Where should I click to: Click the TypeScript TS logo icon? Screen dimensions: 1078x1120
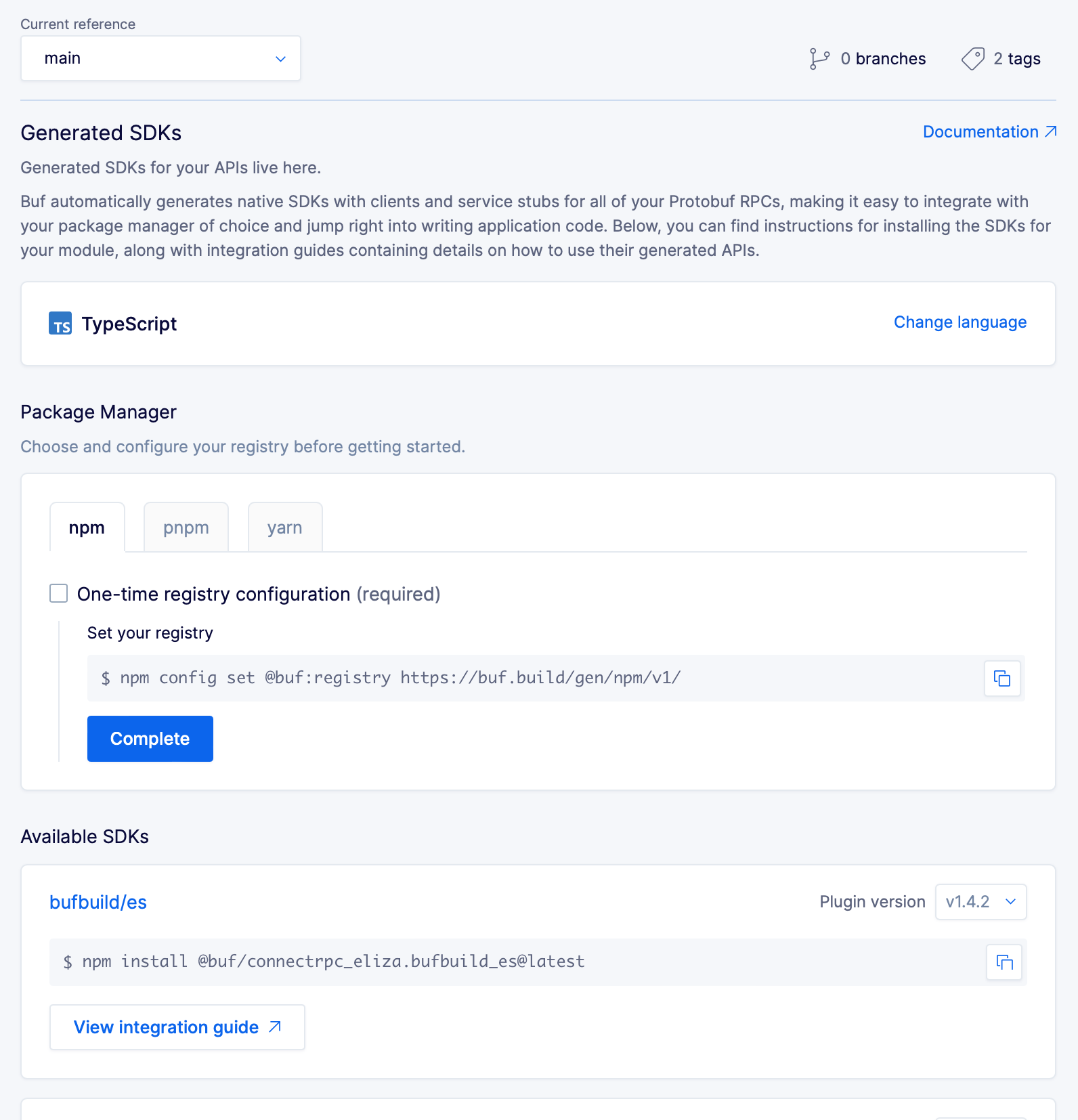(60, 324)
